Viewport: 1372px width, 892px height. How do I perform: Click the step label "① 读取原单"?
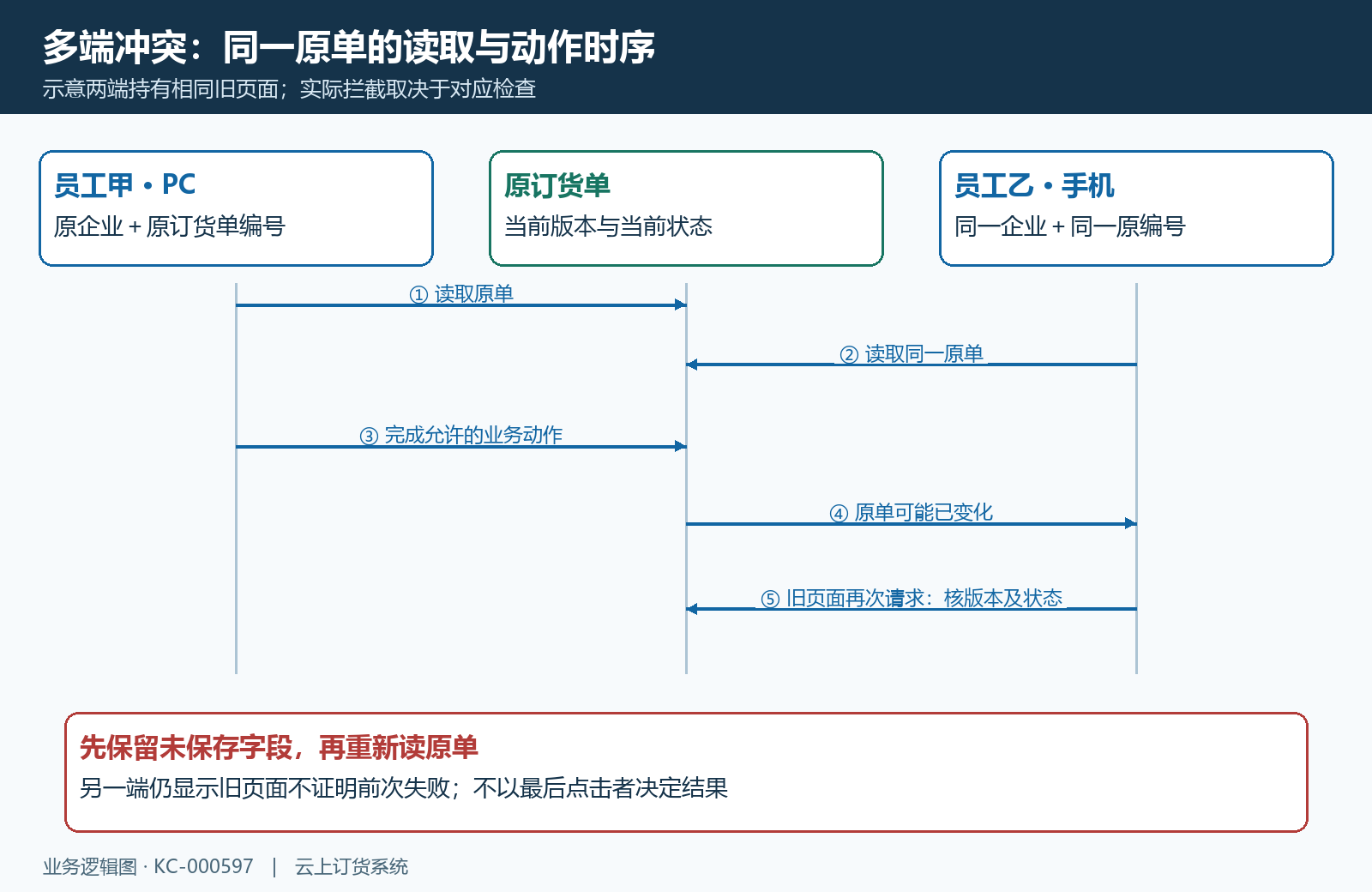coord(461,294)
